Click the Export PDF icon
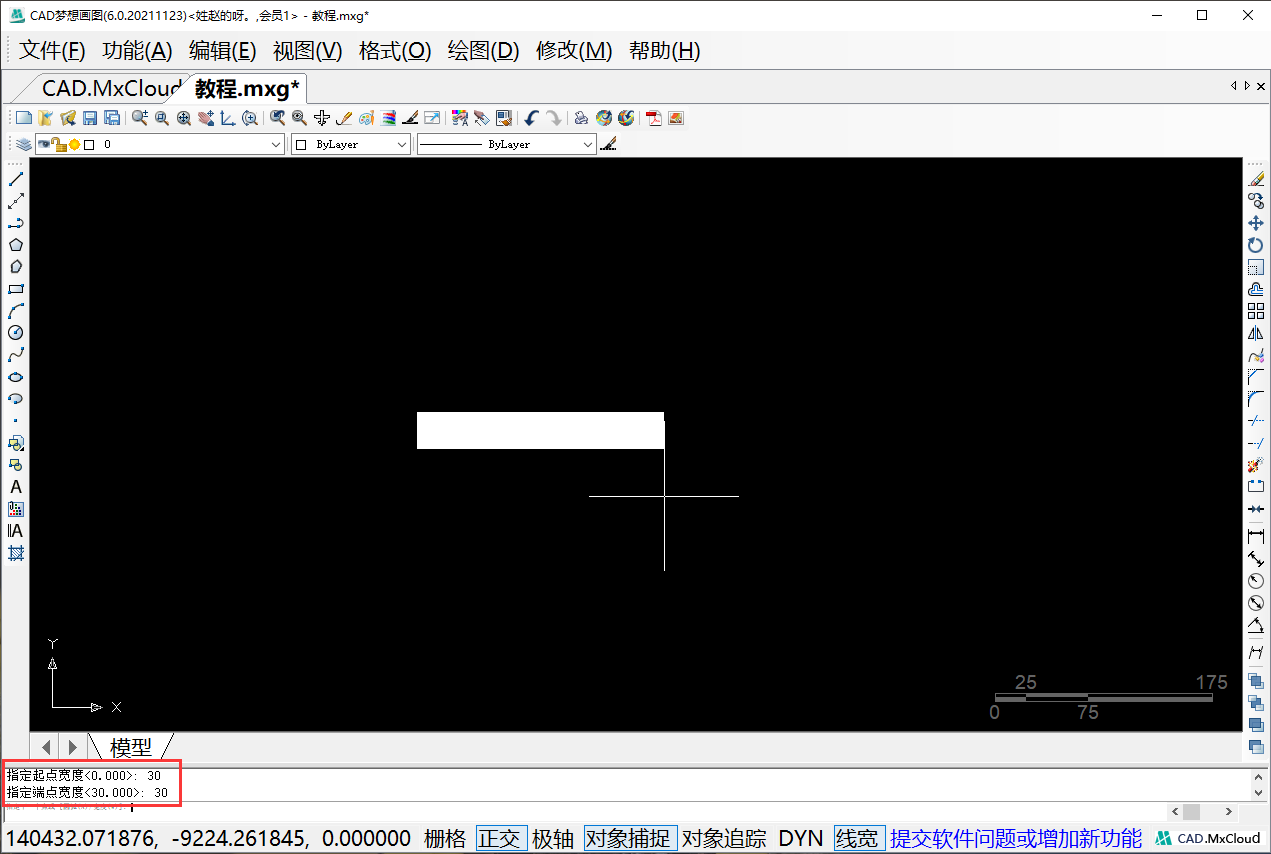 [x=654, y=118]
